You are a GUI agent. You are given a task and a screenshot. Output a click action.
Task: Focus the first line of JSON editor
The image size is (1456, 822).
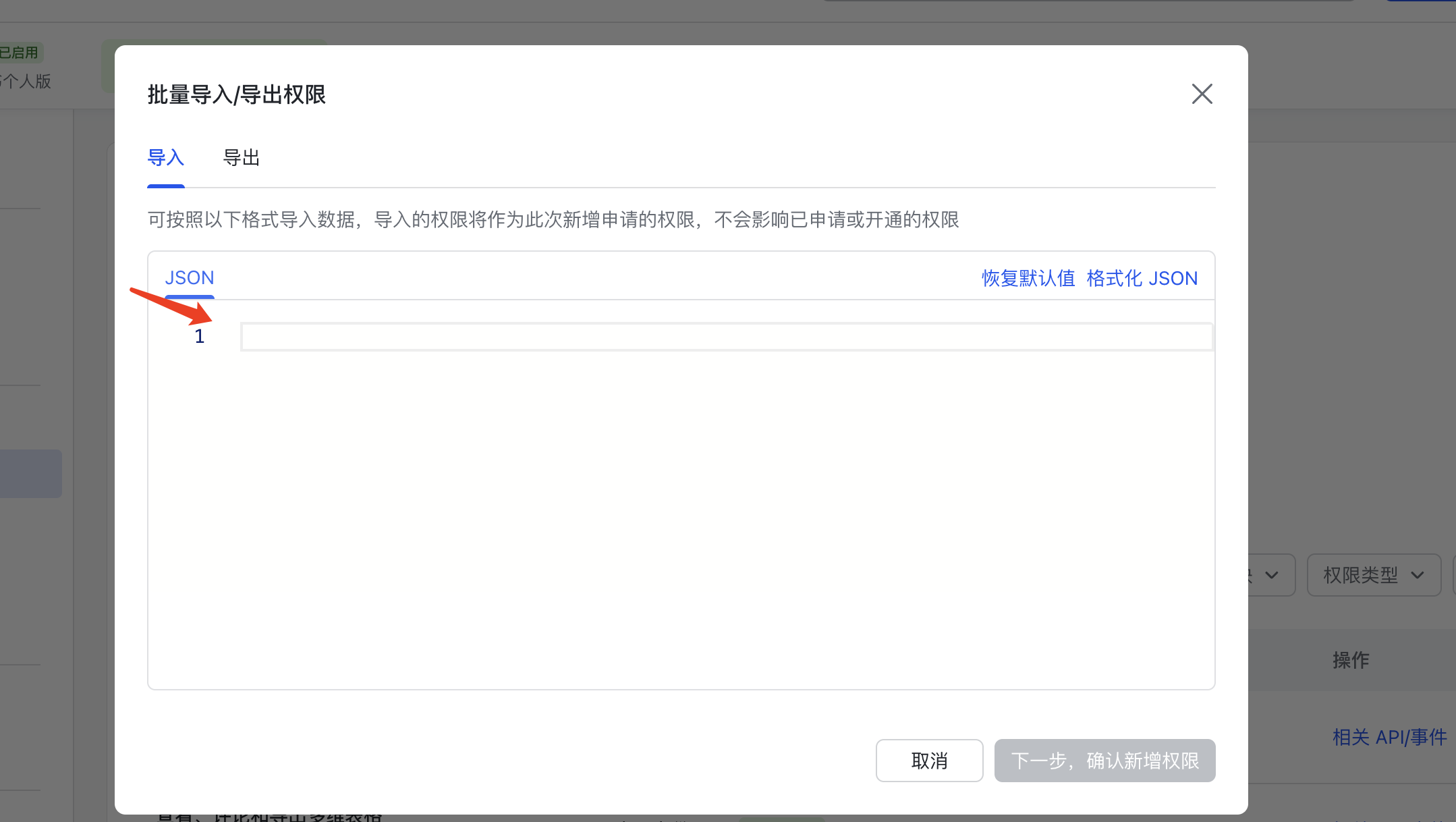(726, 337)
